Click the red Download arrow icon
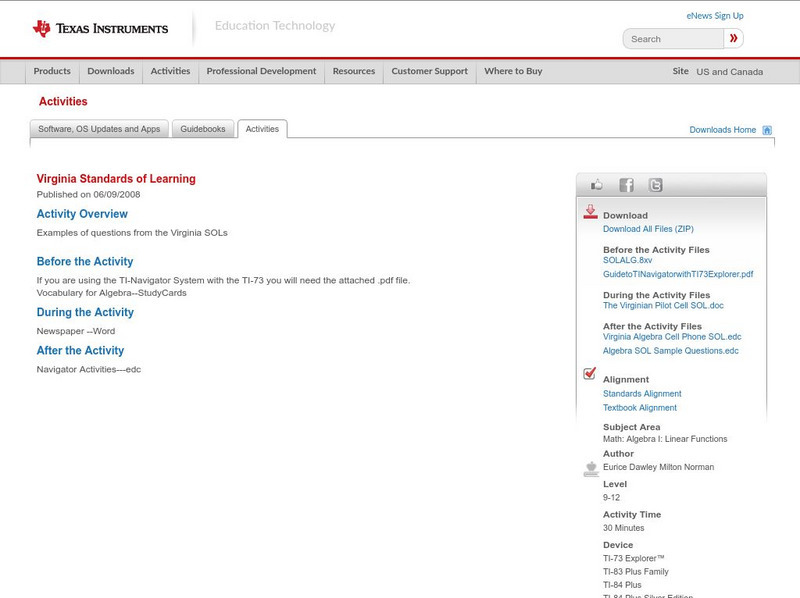800x598 pixels. click(590, 212)
